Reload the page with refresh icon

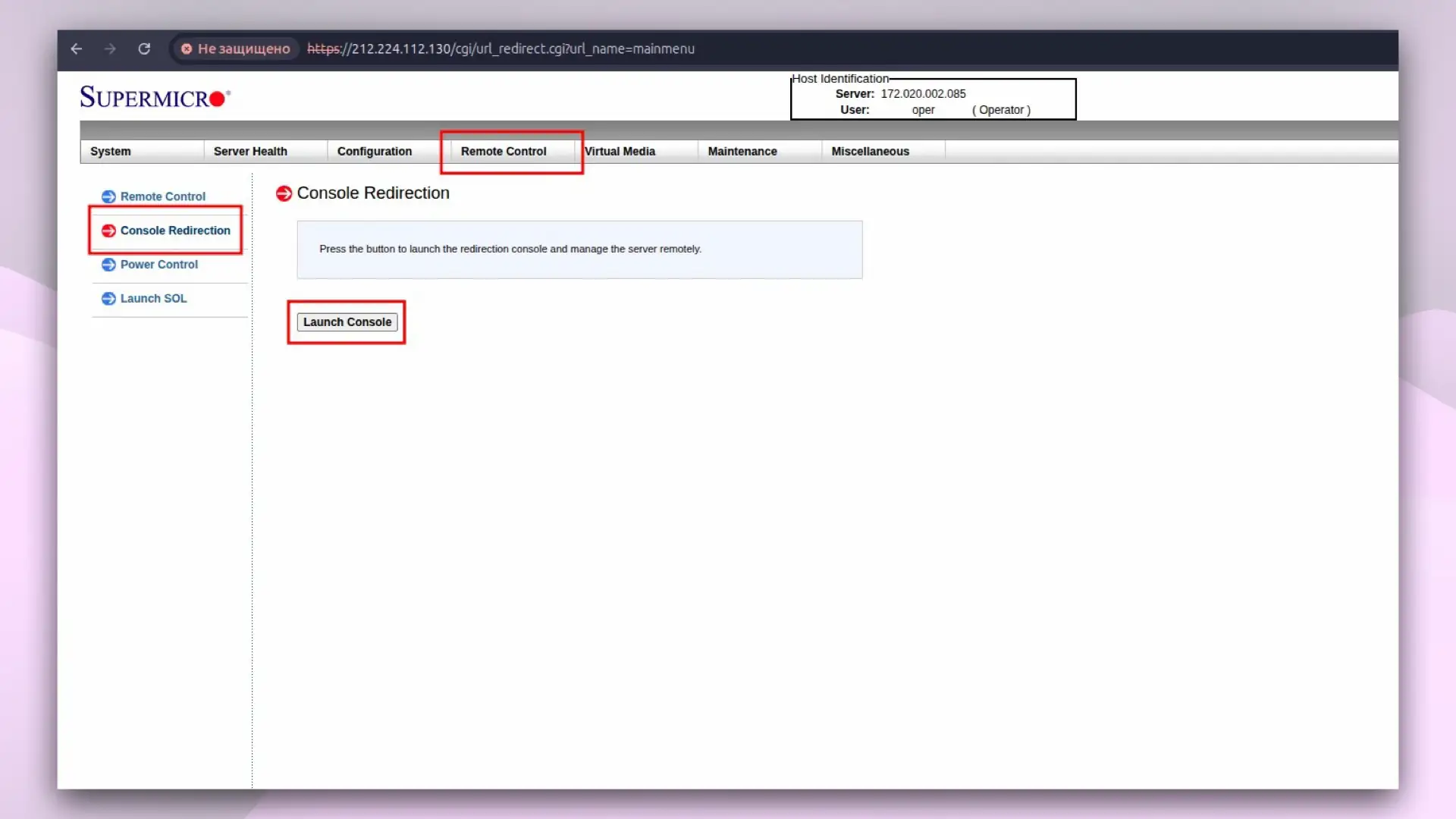[x=144, y=49]
